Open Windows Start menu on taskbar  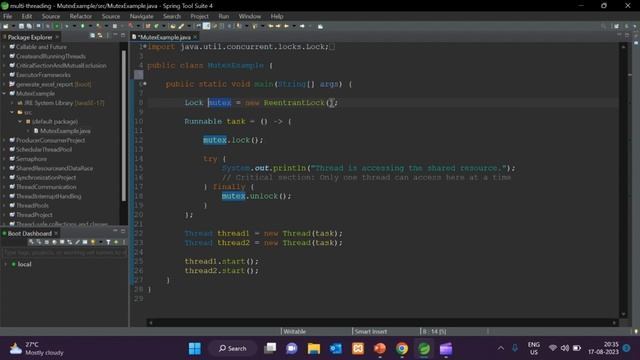tap(195, 348)
